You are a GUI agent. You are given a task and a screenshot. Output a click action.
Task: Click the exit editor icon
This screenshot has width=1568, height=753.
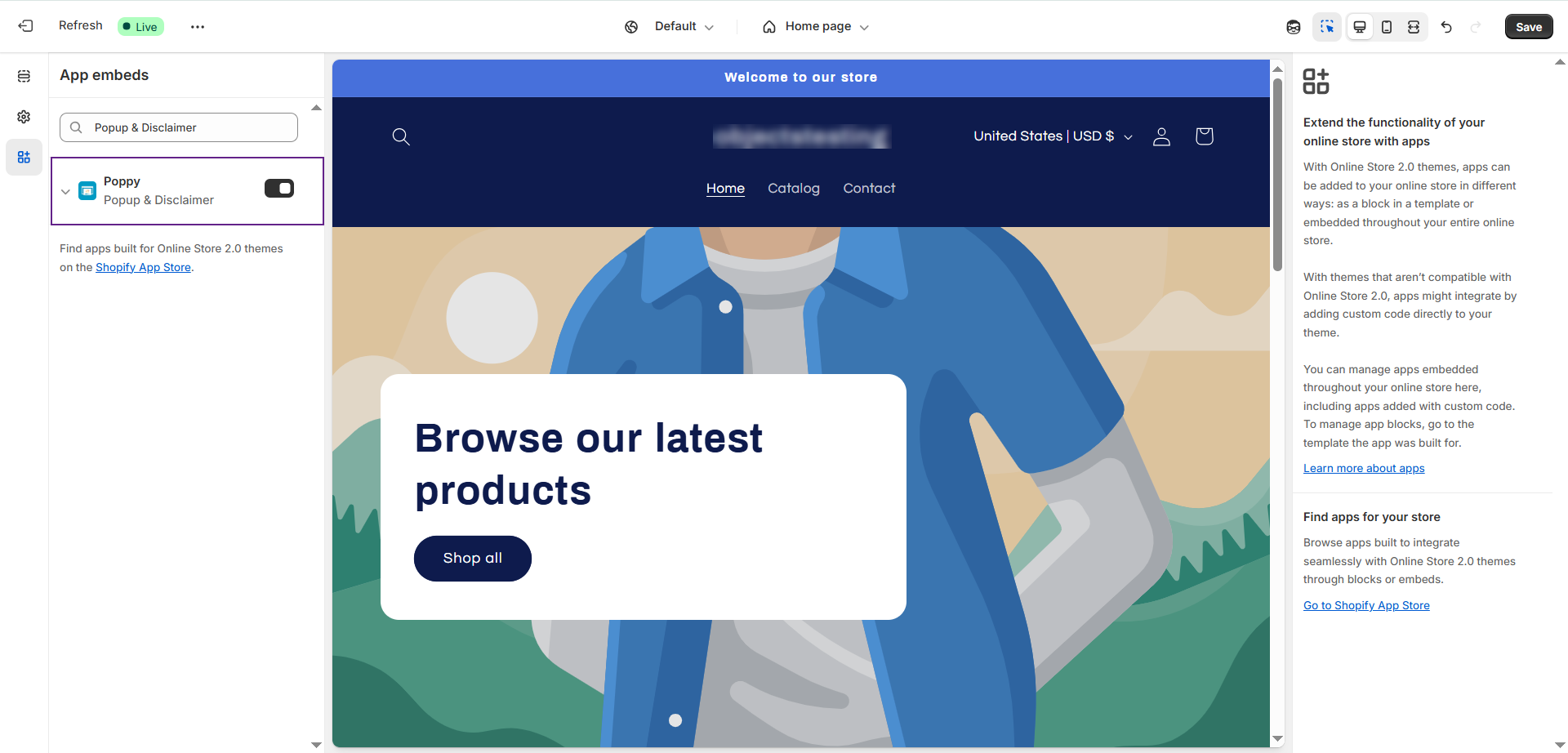(x=25, y=26)
